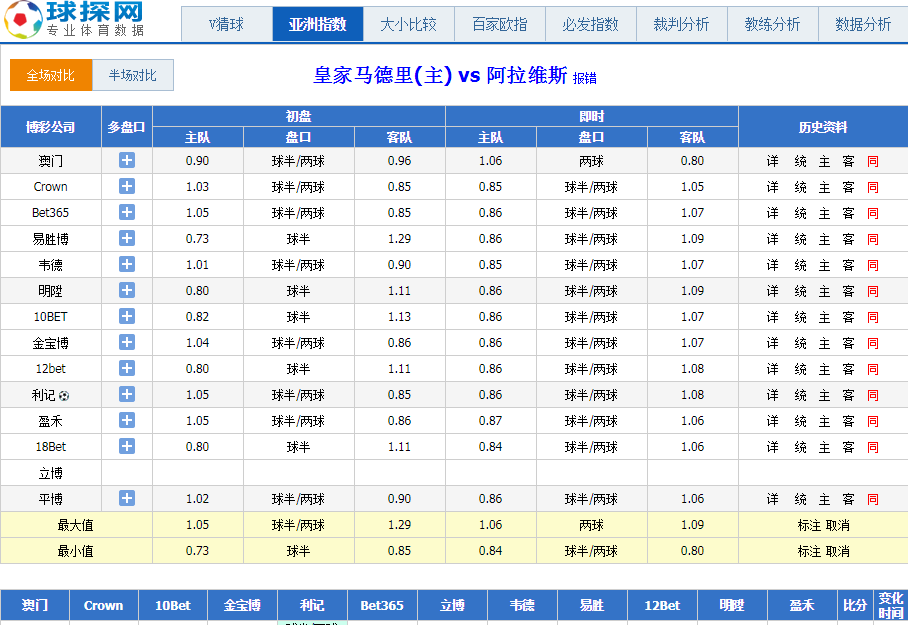Click the 皇家马德里(主) vs 阿拉维斯 match title
Viewport: 908px width, 625px height.
tap(440, 75)
